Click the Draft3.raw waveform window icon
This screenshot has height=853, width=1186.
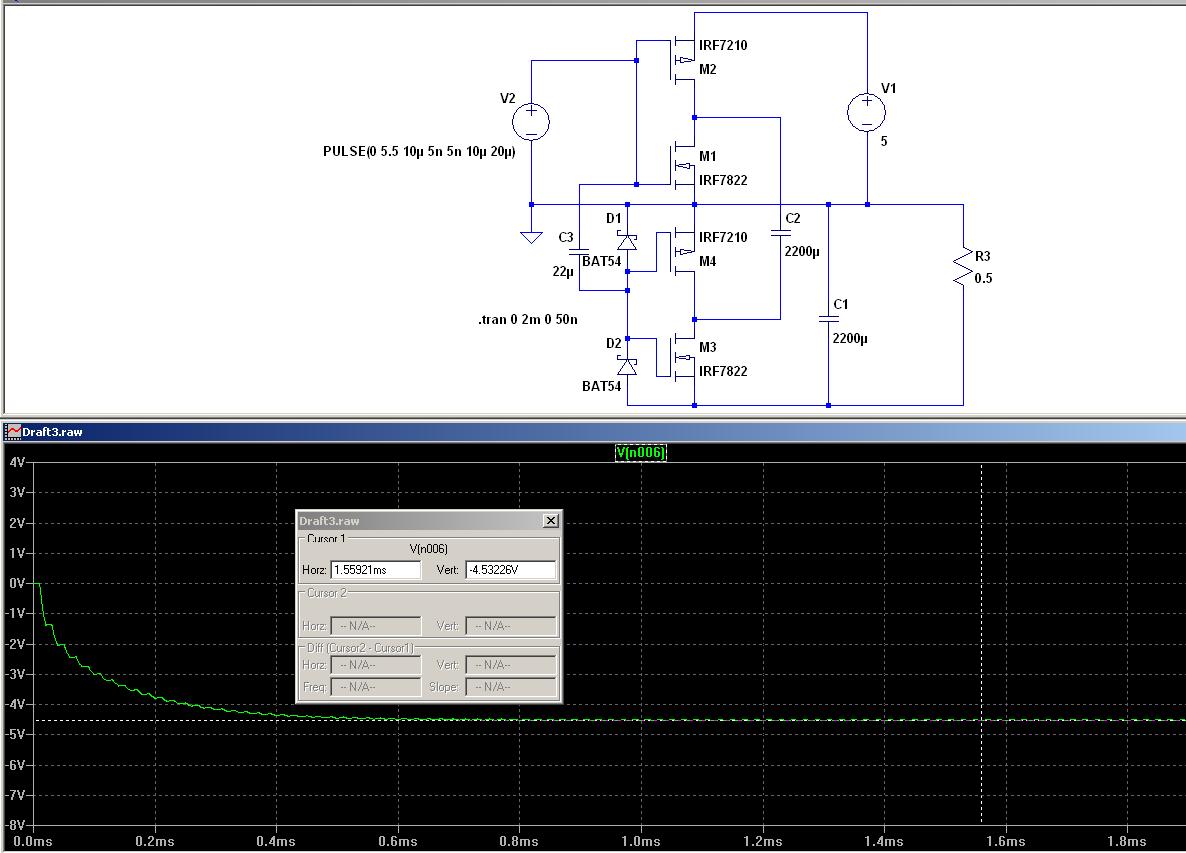pyautogui.click(x=13, y=431)
